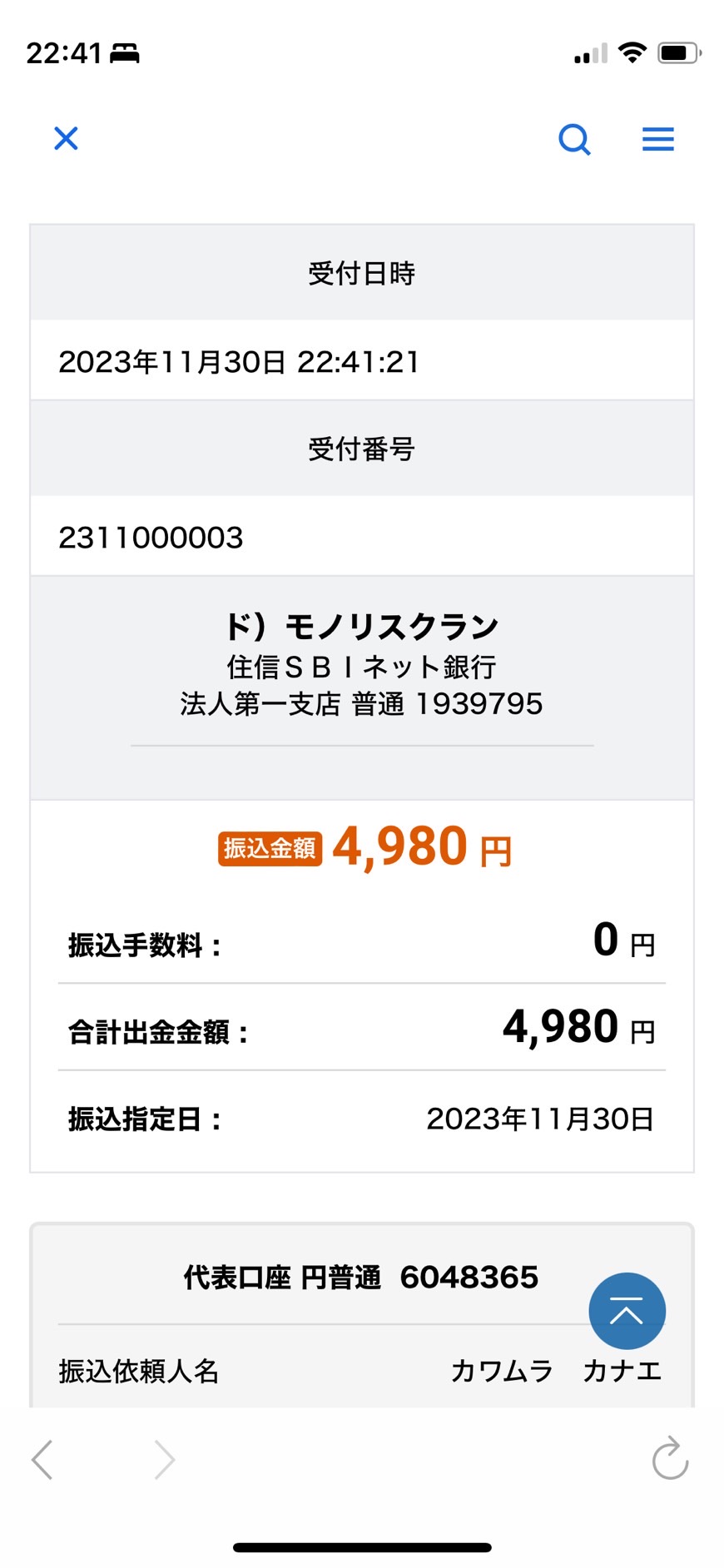The image size is (724, 1568).
Task: Open search with the magnifier icon
Action: click(574, 139)
